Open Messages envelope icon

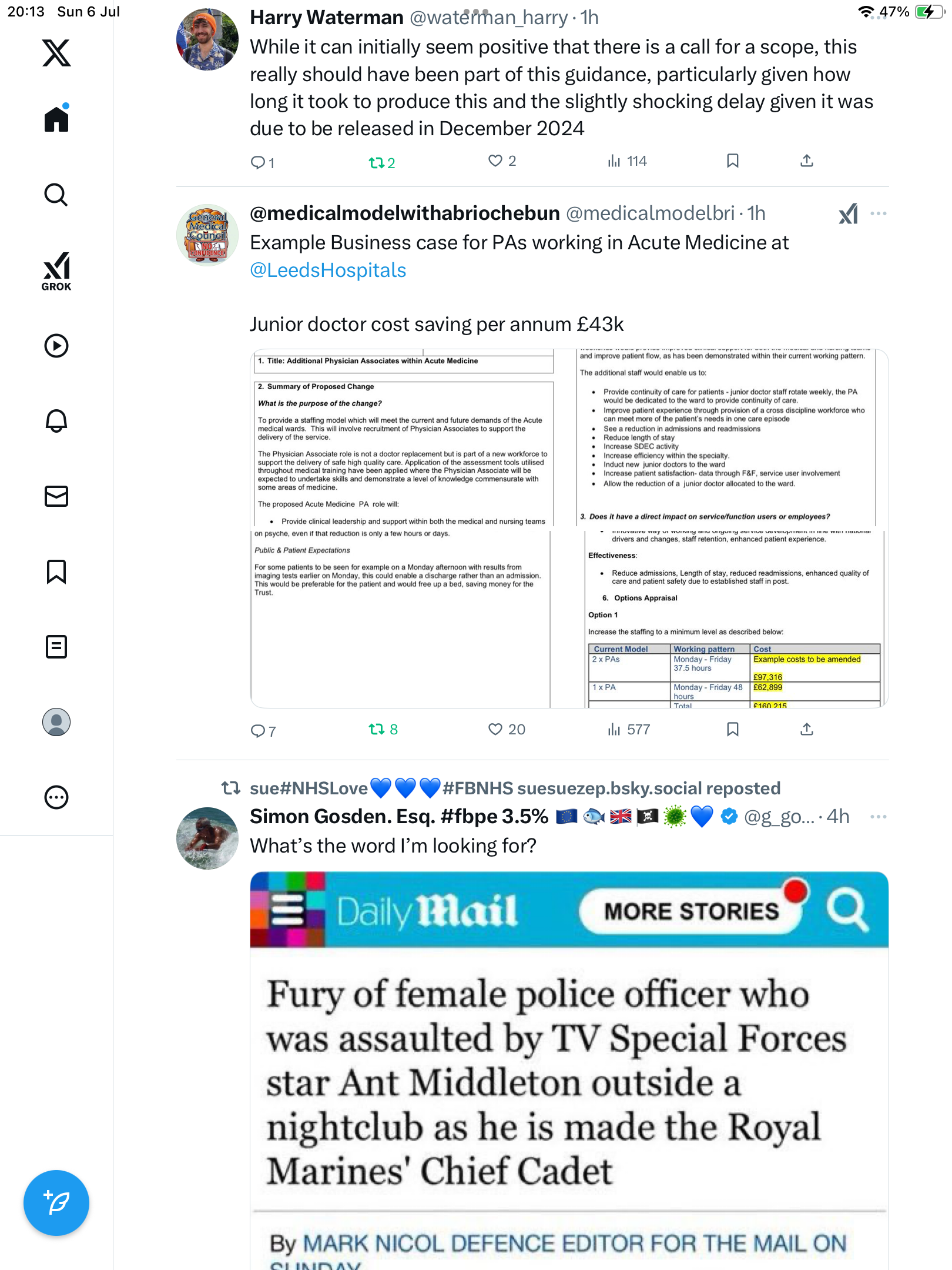56,496
